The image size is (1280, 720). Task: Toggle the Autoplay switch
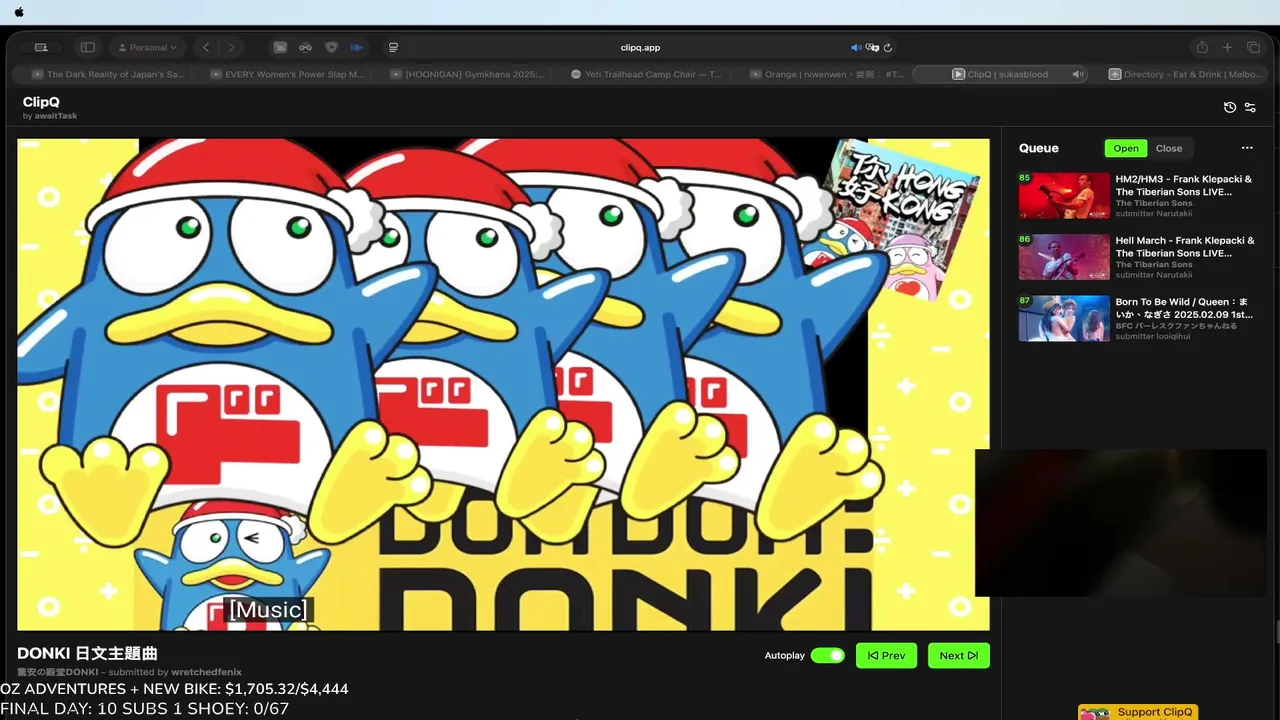[827, 655]
